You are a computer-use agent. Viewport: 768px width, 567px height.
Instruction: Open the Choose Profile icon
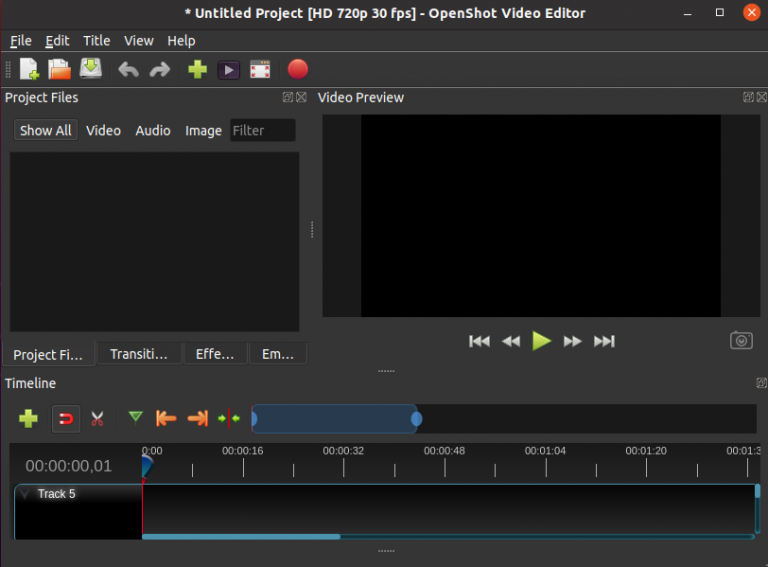pos(229,69)
